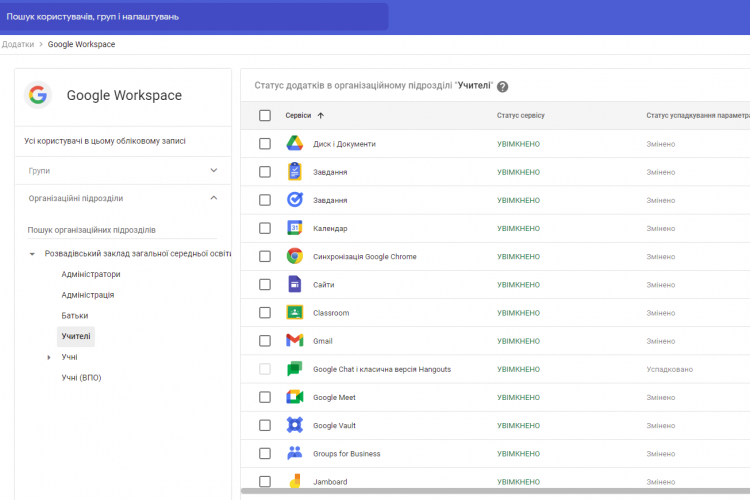
Task: Click the Google Chat icon
Action: [x=295, y=368]
